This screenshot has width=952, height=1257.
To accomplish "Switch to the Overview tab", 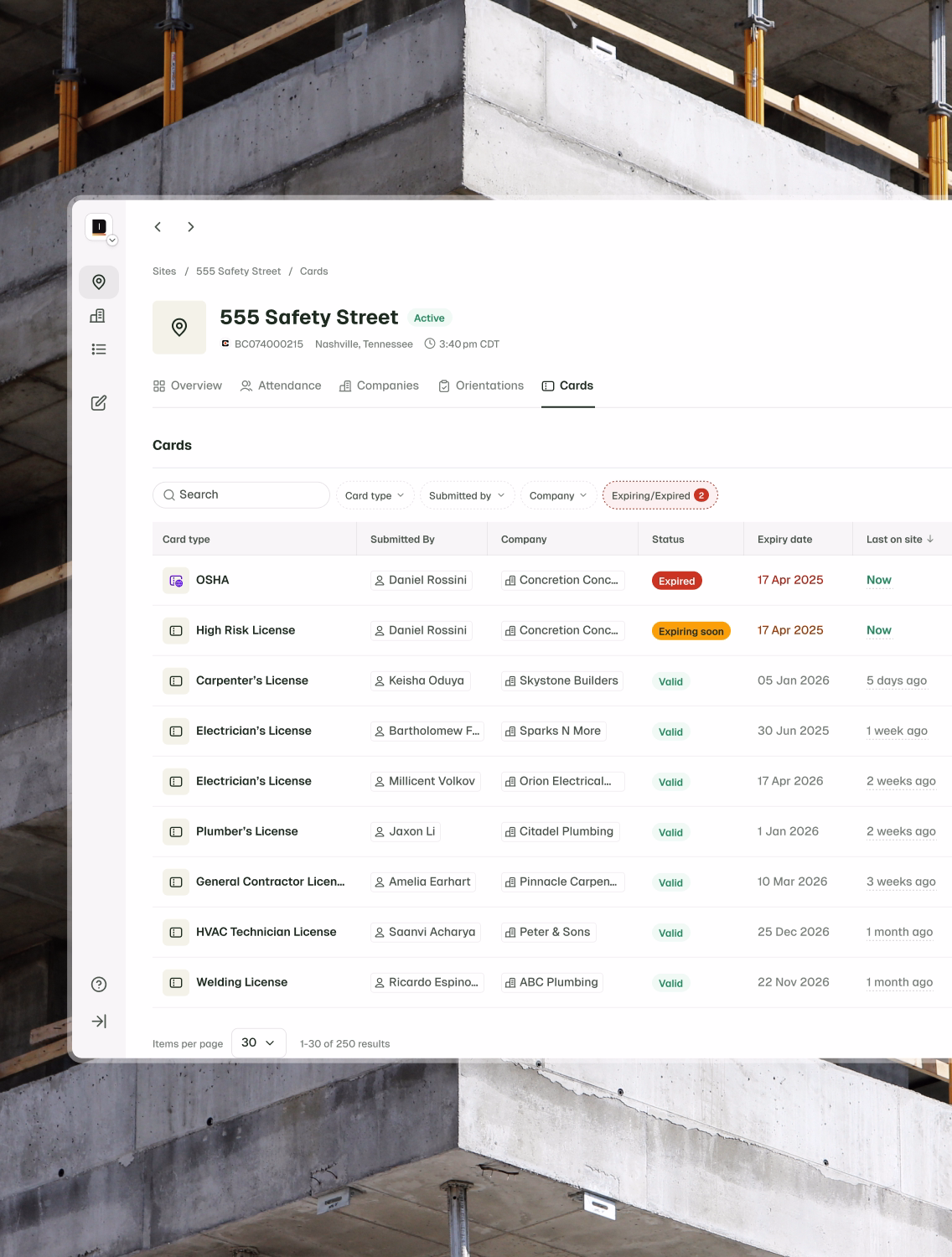I will [188, 385].
